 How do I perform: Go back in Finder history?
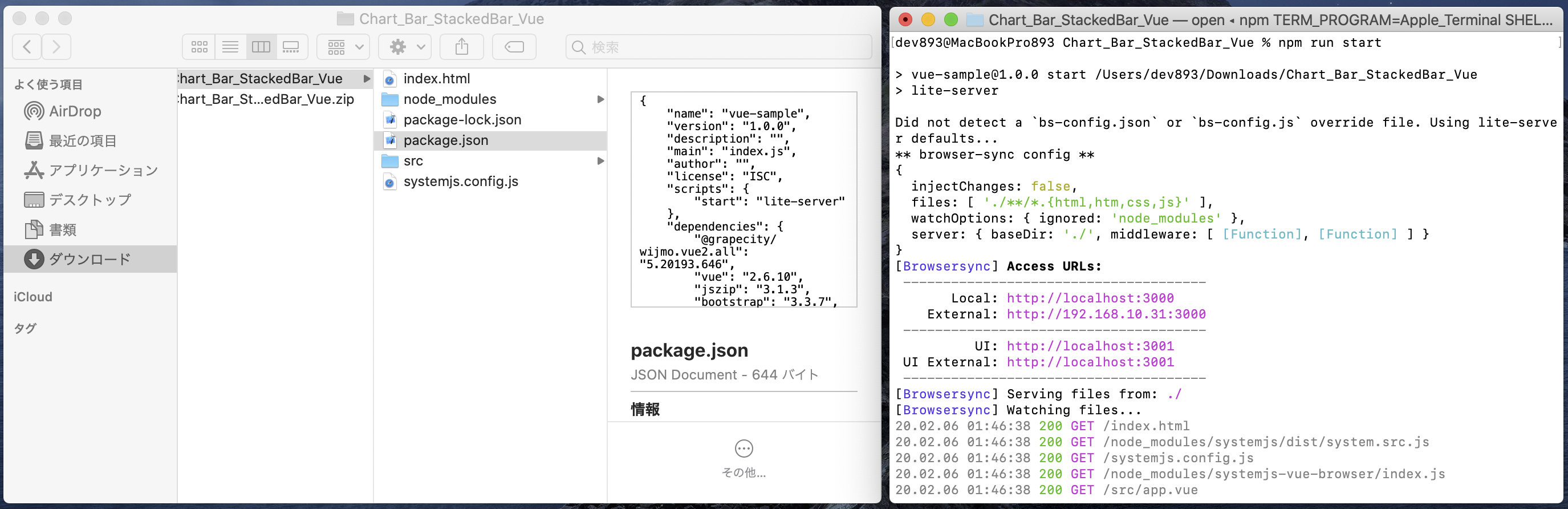pos(27,47)
